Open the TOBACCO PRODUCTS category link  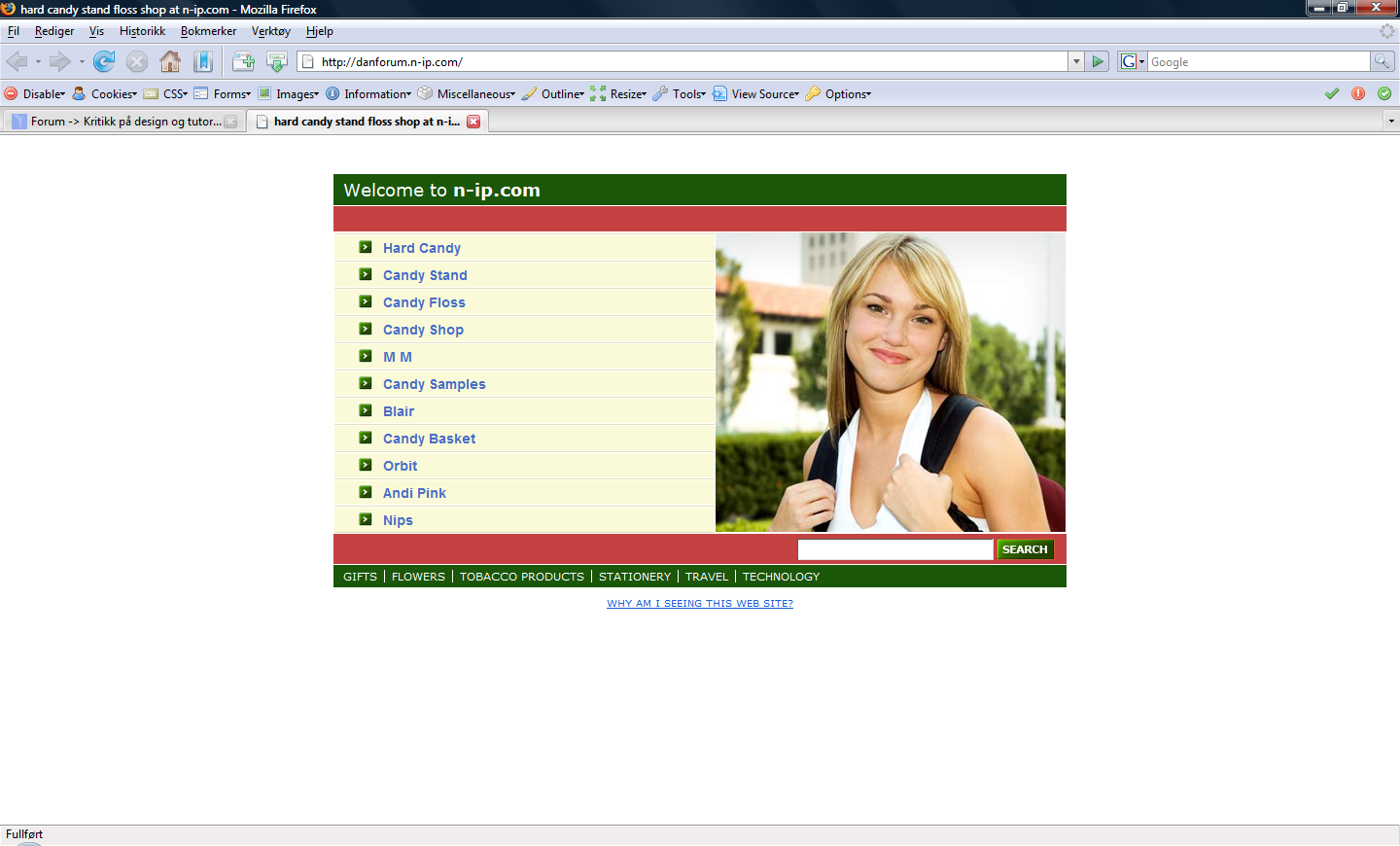coord(522,577)
